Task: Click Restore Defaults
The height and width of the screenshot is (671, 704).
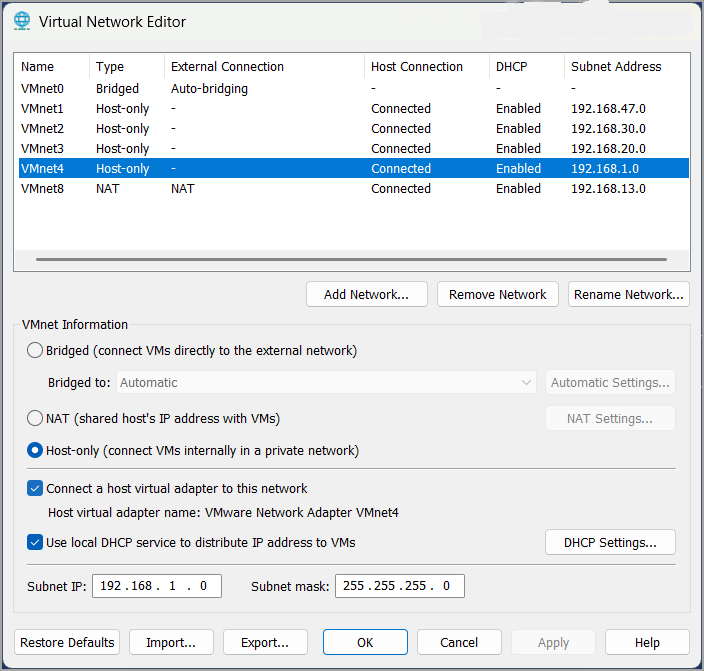Action: [67, 642]
